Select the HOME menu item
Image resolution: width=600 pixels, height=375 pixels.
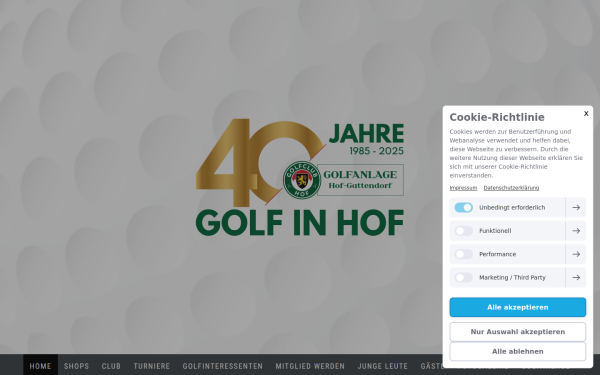pos(40,366)
